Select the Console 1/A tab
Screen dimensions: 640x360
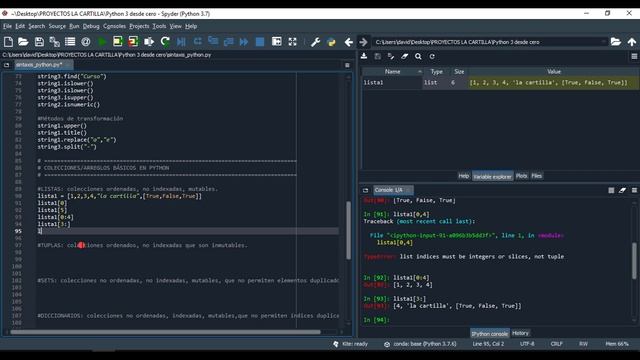pos(393,190)
